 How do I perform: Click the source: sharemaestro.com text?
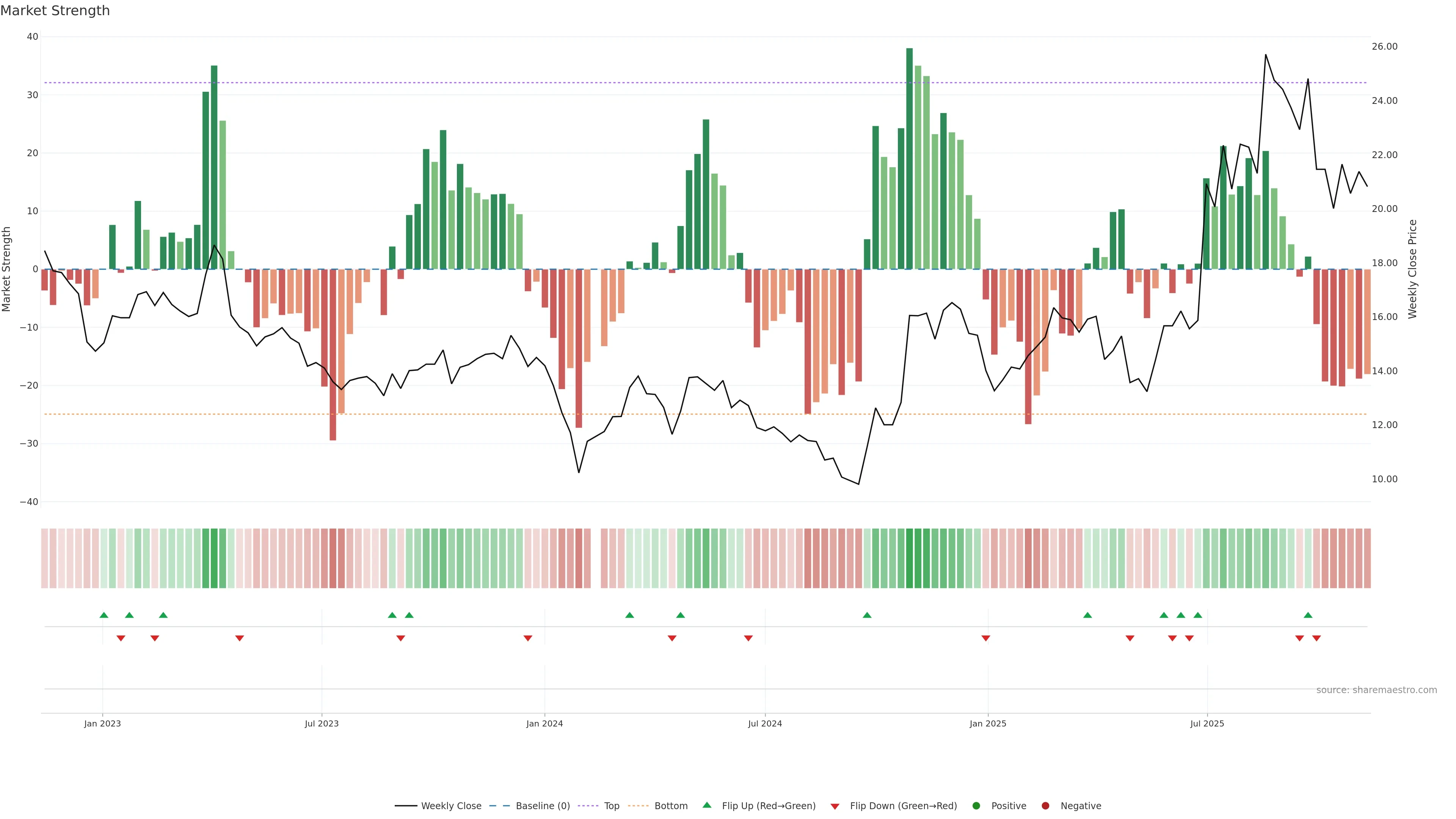(x=1376, y=690)
